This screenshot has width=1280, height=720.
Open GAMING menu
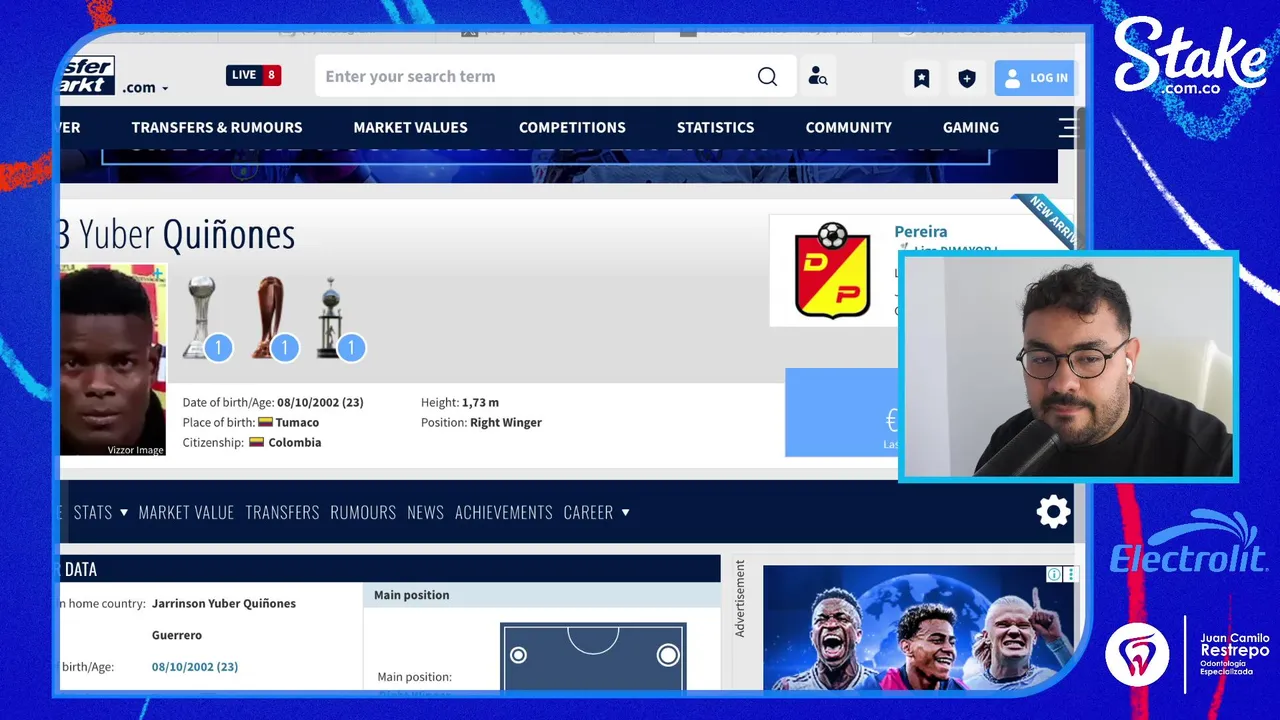pos(971,127)
